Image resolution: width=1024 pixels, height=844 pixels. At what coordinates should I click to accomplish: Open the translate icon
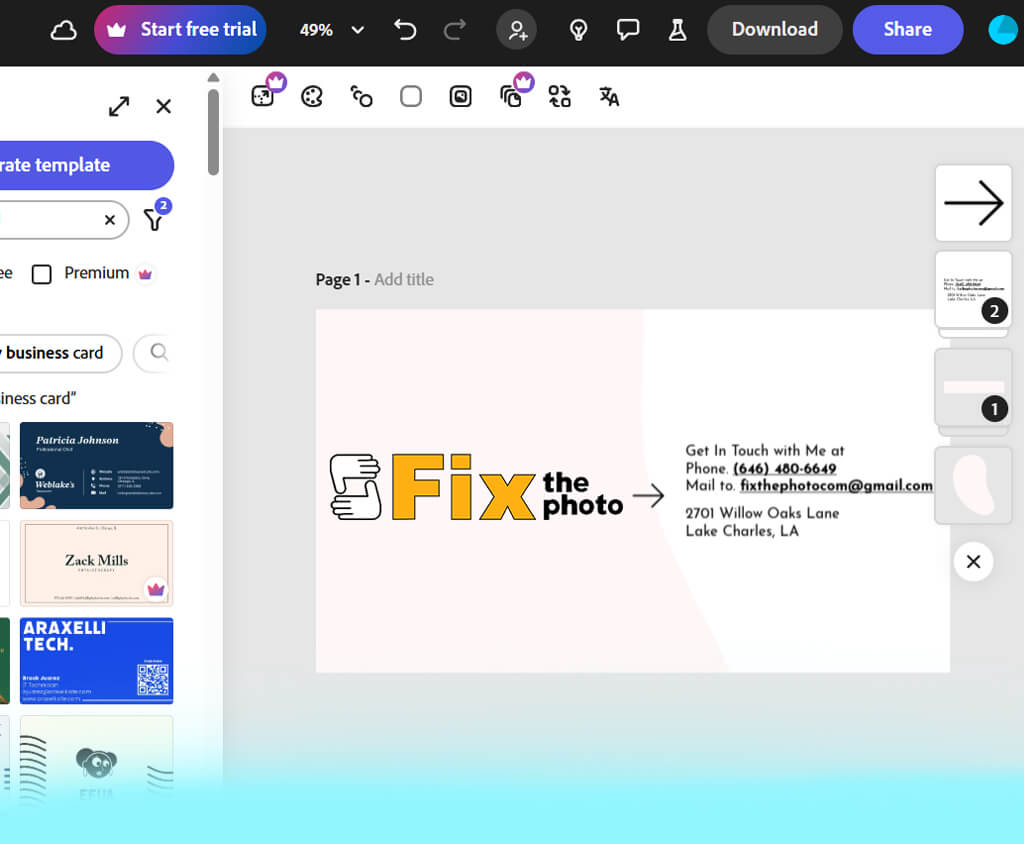609,97
